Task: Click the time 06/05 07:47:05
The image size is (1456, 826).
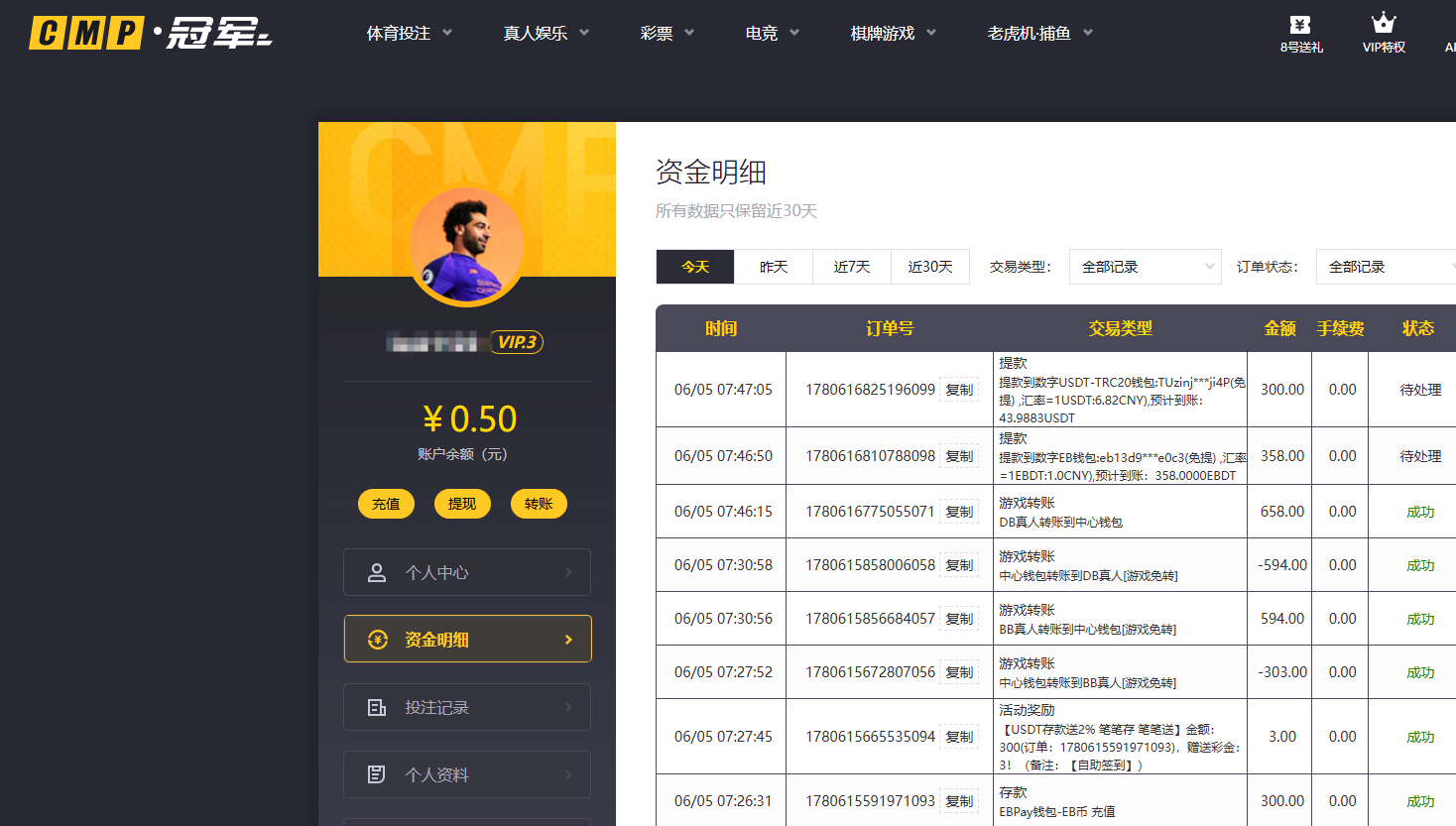Action: pos(723,390)
